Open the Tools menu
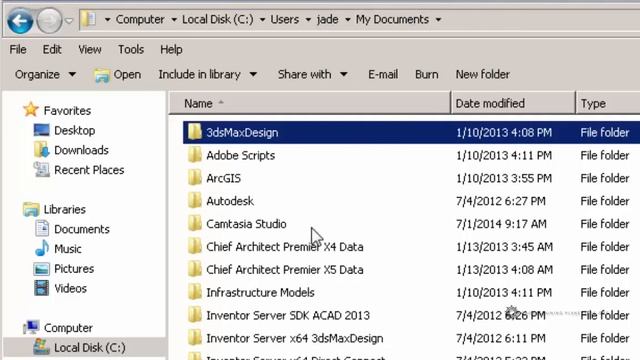Screen dimensions: 640x360 (131, 49)
